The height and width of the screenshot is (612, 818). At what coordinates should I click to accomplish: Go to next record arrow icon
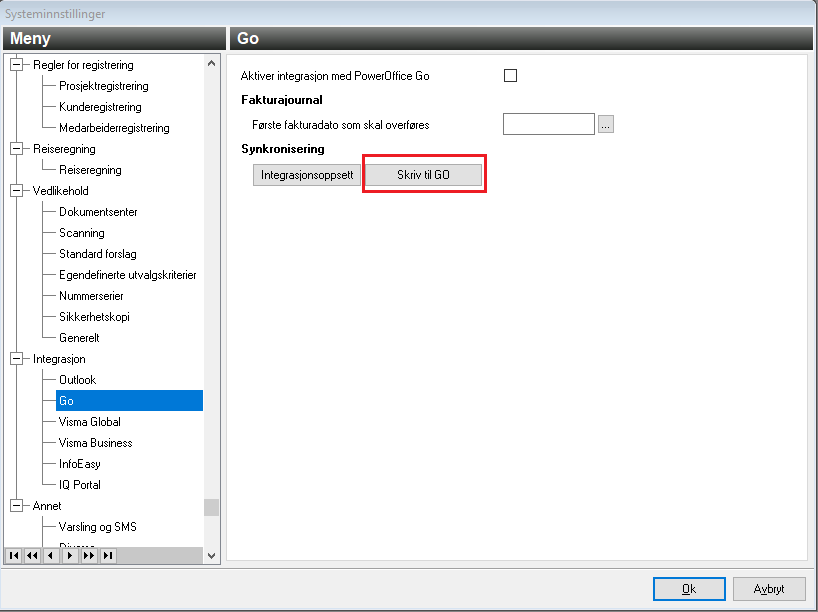pyautogui.click(x=70, y=556)
